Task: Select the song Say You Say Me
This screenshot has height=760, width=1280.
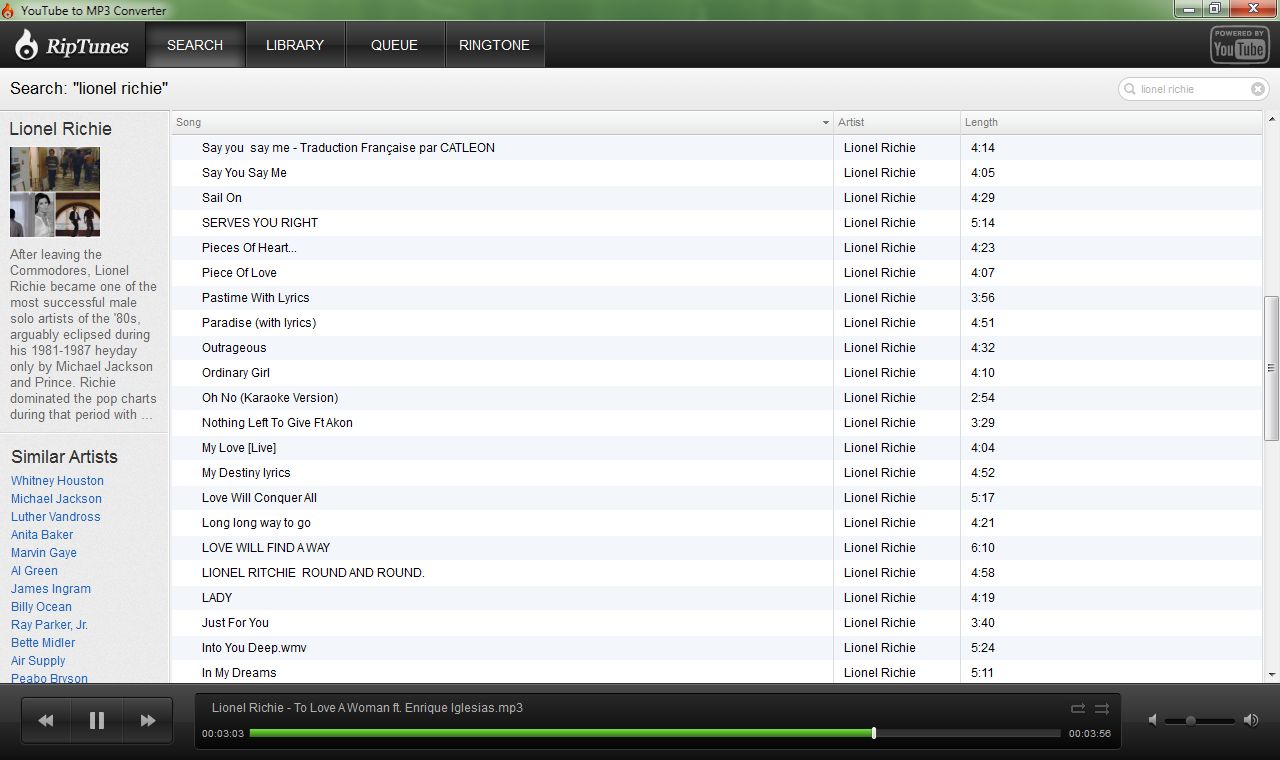Action: [x=244, y=173]
